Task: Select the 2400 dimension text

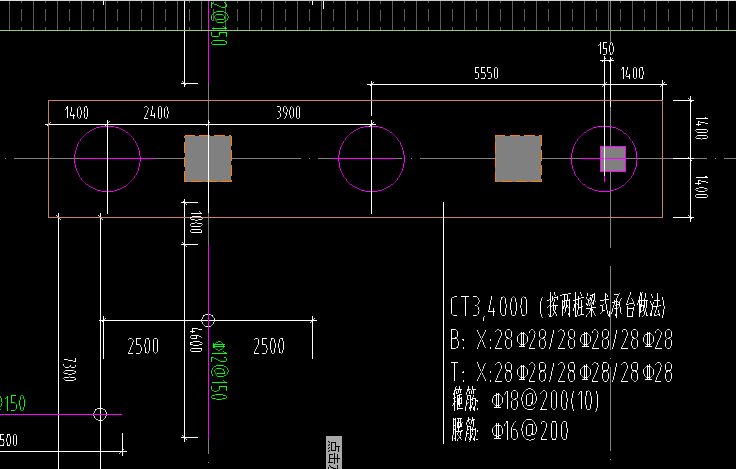Action: 156,113
